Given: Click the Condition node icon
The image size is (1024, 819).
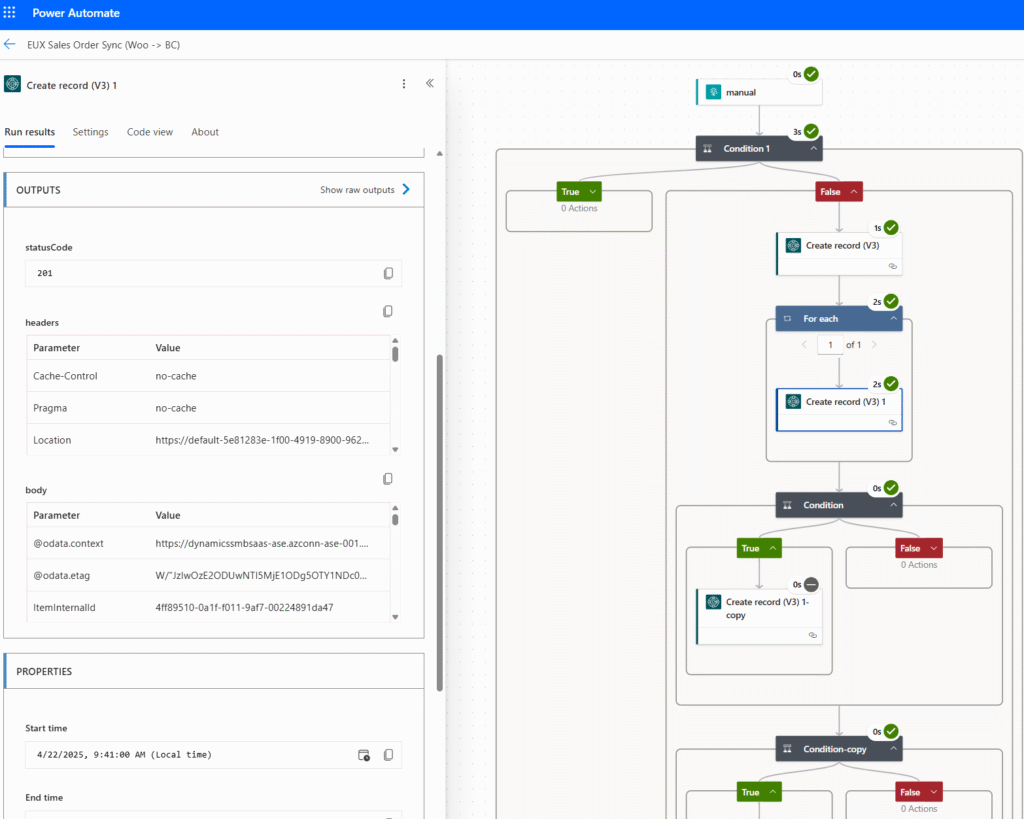Looking at the screenshot, I should click(787, 506).
